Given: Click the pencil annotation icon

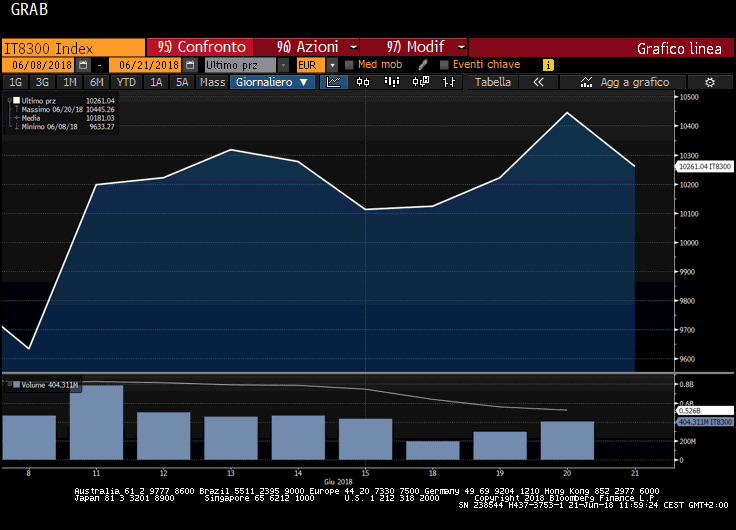Looking at the screenshot, I should tap(423, 65).
